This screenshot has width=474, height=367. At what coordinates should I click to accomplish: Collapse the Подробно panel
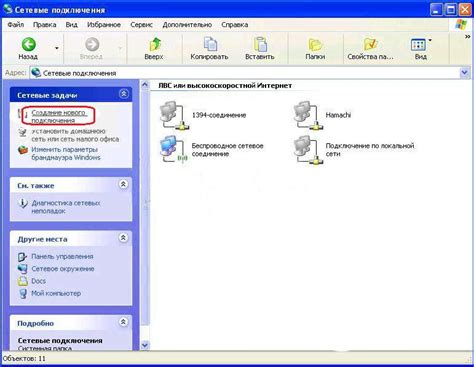[123, 322]
